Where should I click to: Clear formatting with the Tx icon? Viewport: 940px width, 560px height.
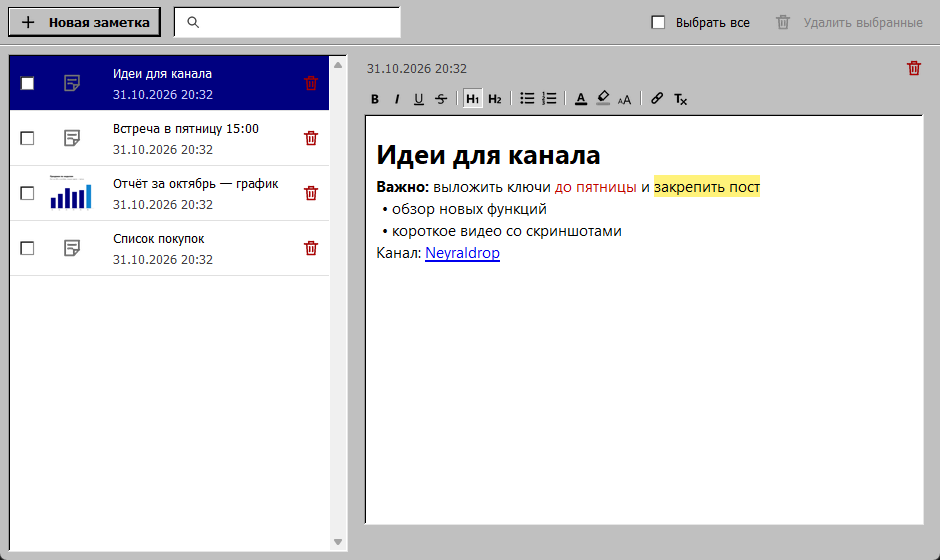(x=680, y=99)
